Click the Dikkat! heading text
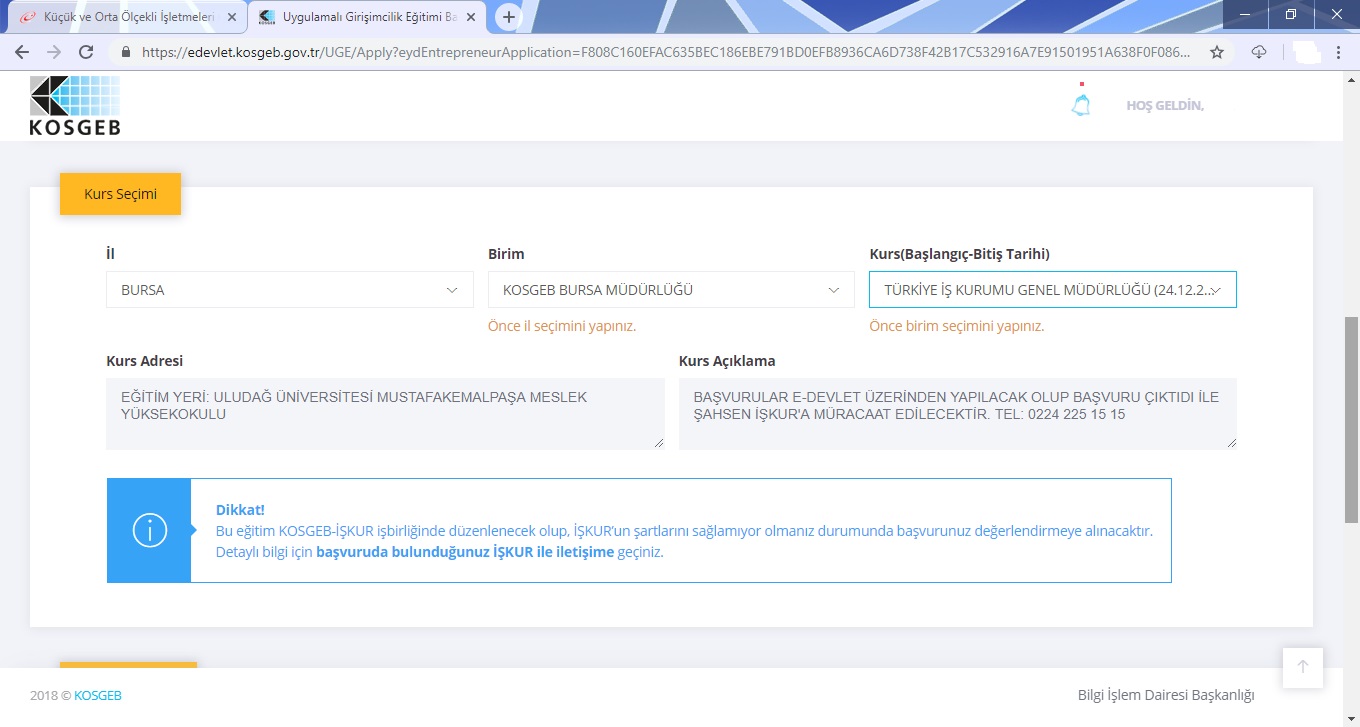 click(240, 510)
